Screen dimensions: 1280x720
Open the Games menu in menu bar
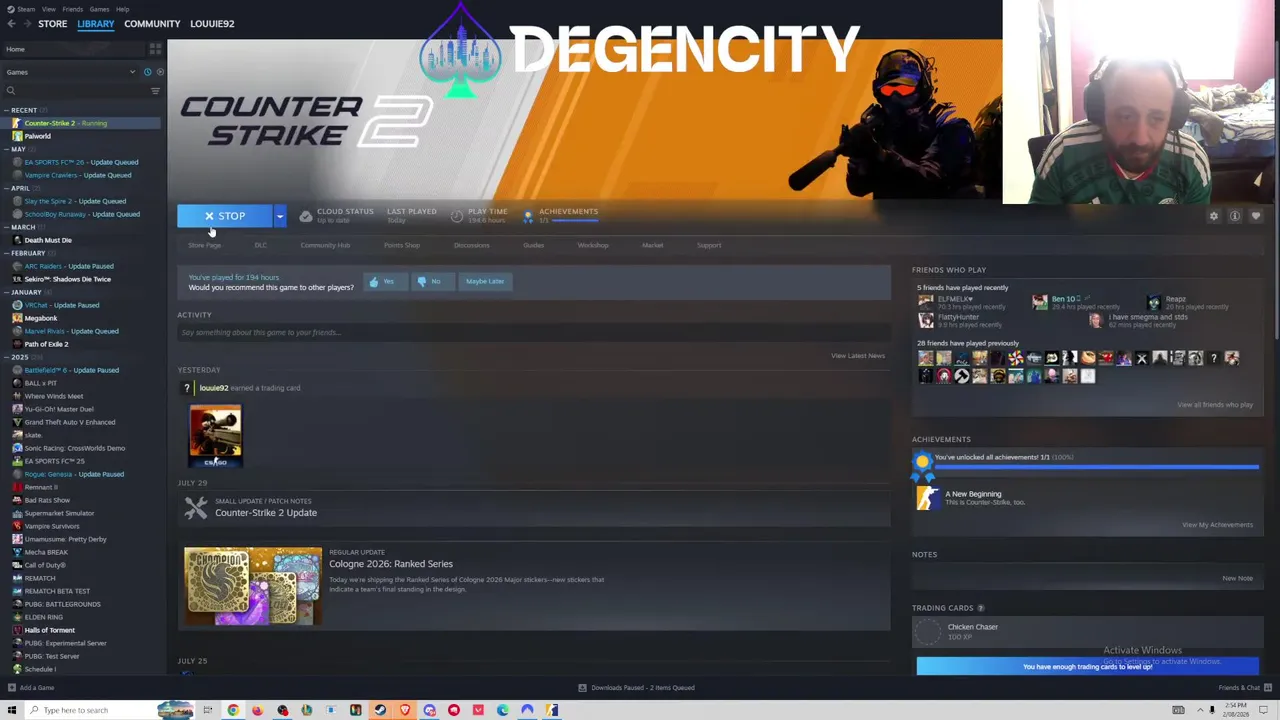pos(99,9)
